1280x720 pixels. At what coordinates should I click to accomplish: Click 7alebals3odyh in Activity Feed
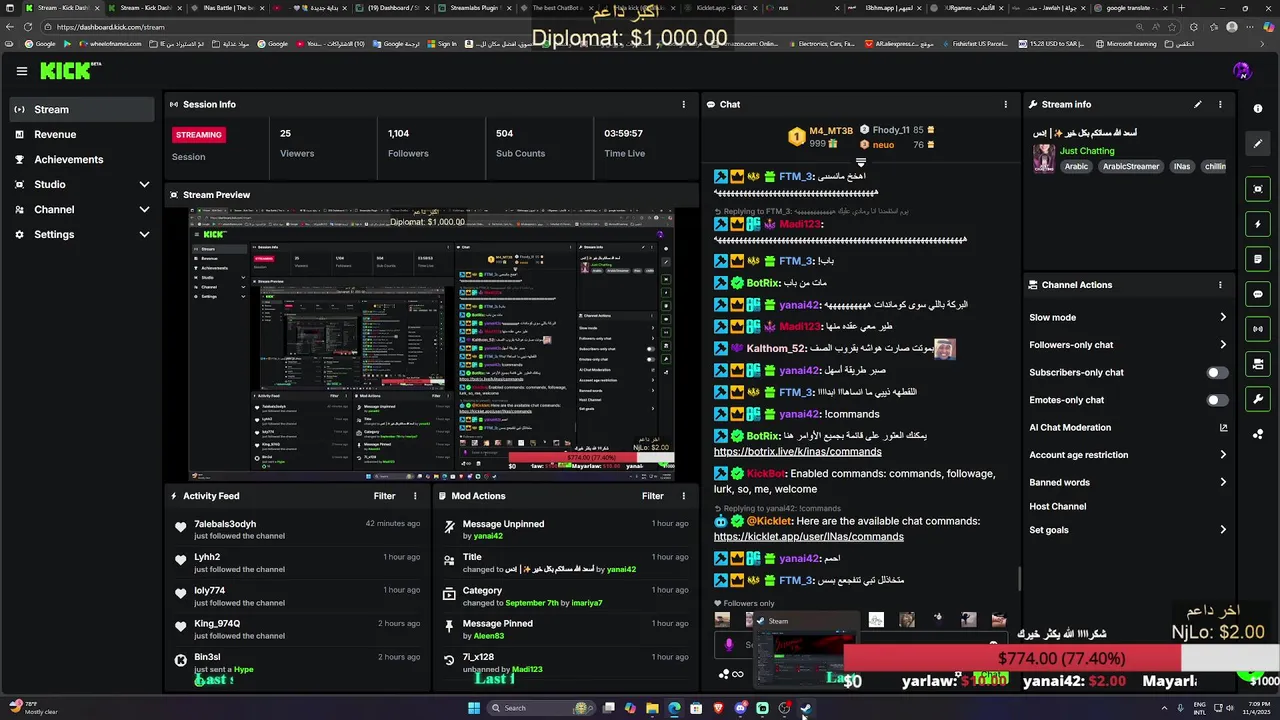click(x=225, y=524)
